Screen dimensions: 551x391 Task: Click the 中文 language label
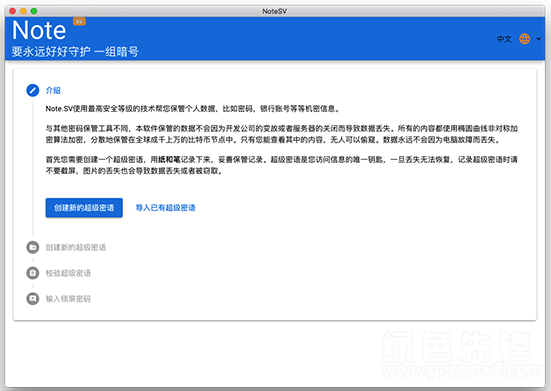504,39
